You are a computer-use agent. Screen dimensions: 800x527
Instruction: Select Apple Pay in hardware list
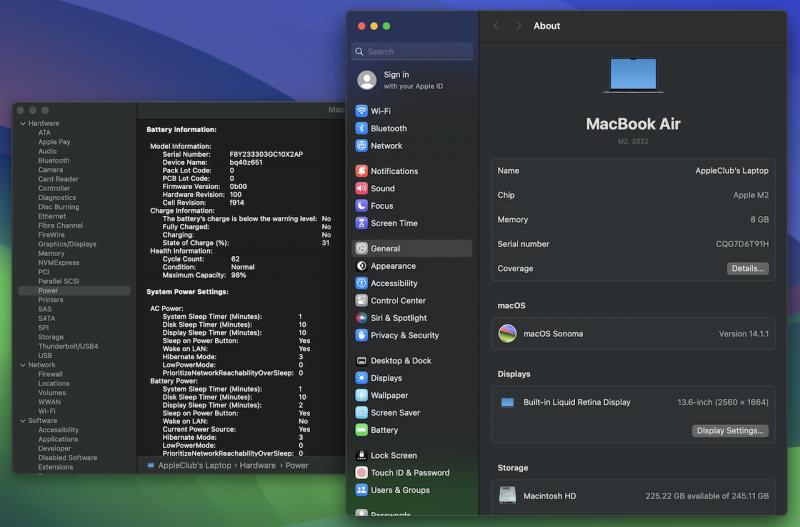pos(54,142)
